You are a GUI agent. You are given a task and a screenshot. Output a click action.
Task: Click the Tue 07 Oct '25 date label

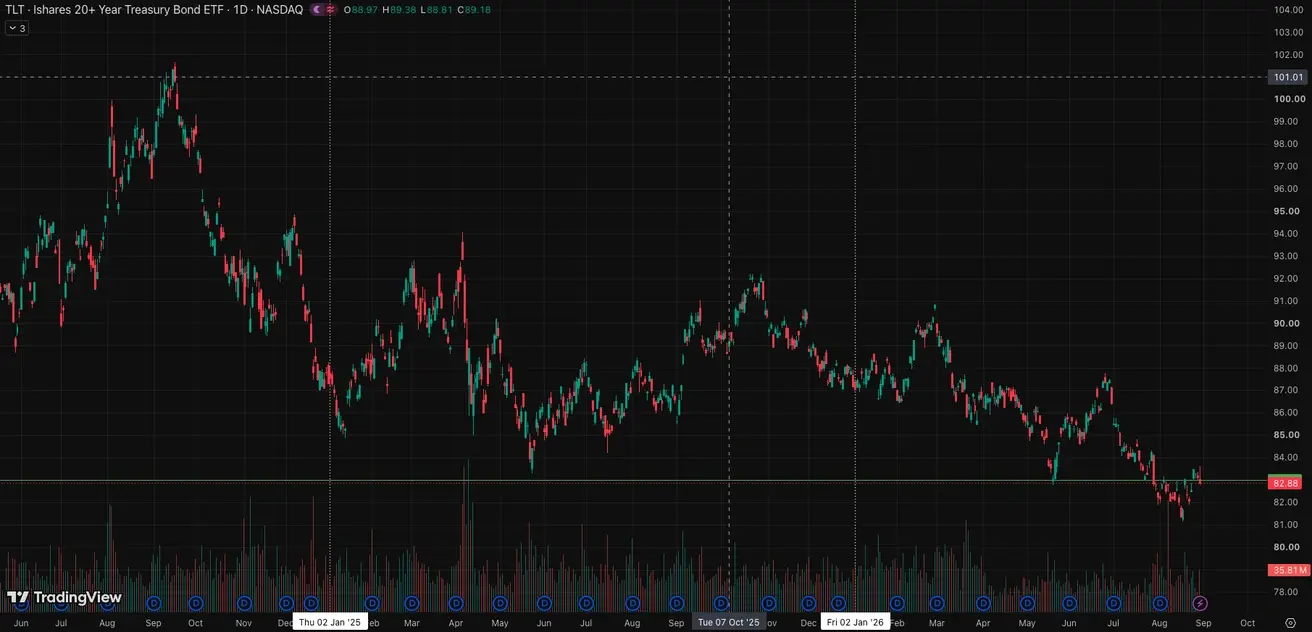click(x=728, y=622)
